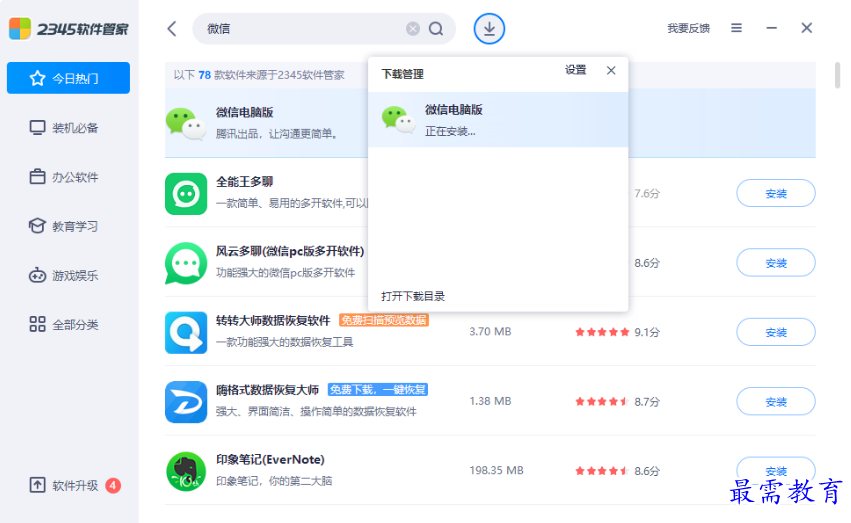Click the upload arrow icon of 软件升级
This screenshot has width=851, height=523.
pyautogui.click(x=37, y=485)
